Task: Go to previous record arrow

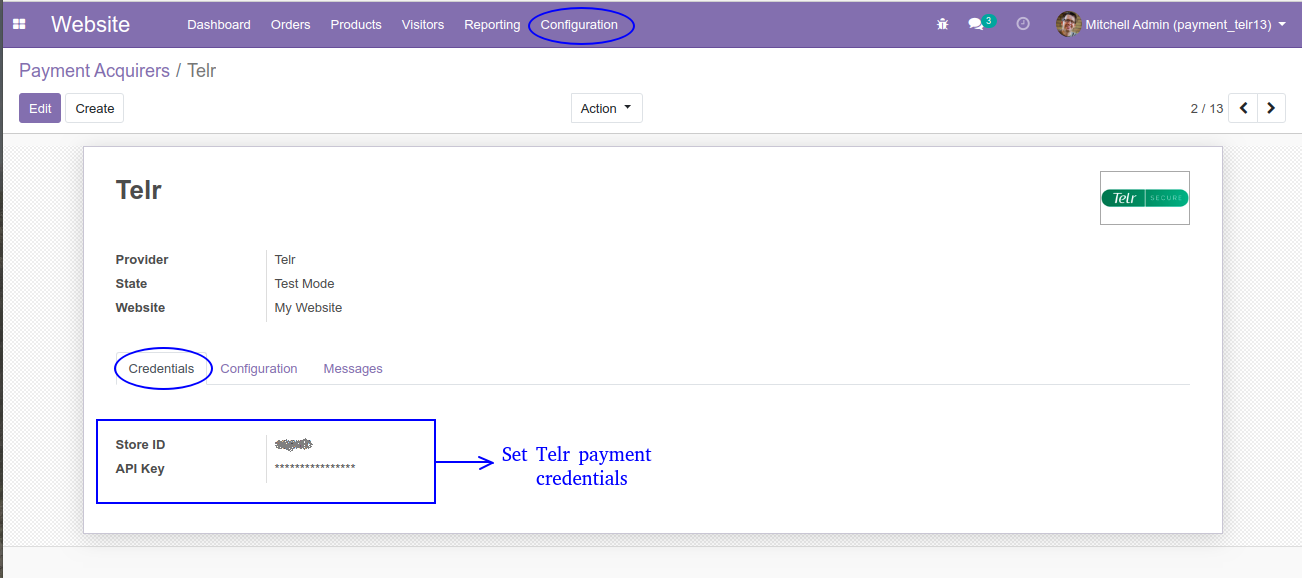Action: [x=1243, y=108]
